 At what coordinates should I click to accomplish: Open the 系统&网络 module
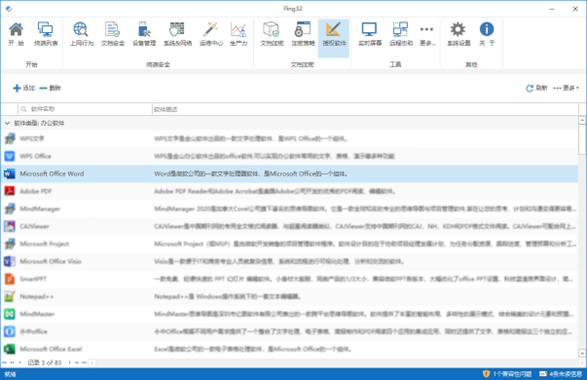[177, 34]
